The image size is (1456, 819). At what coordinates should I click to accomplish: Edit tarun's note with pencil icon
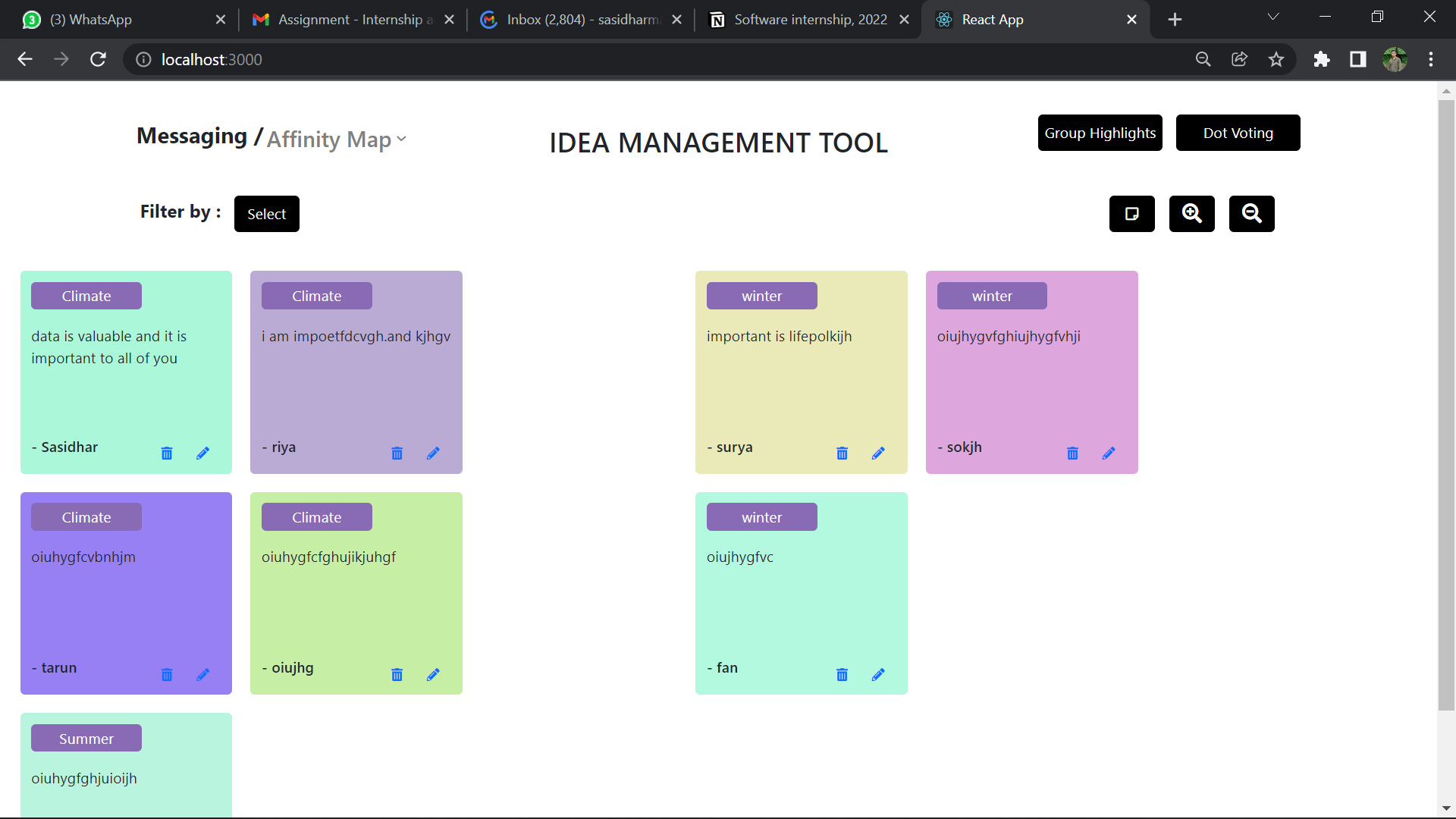[202, 675]
